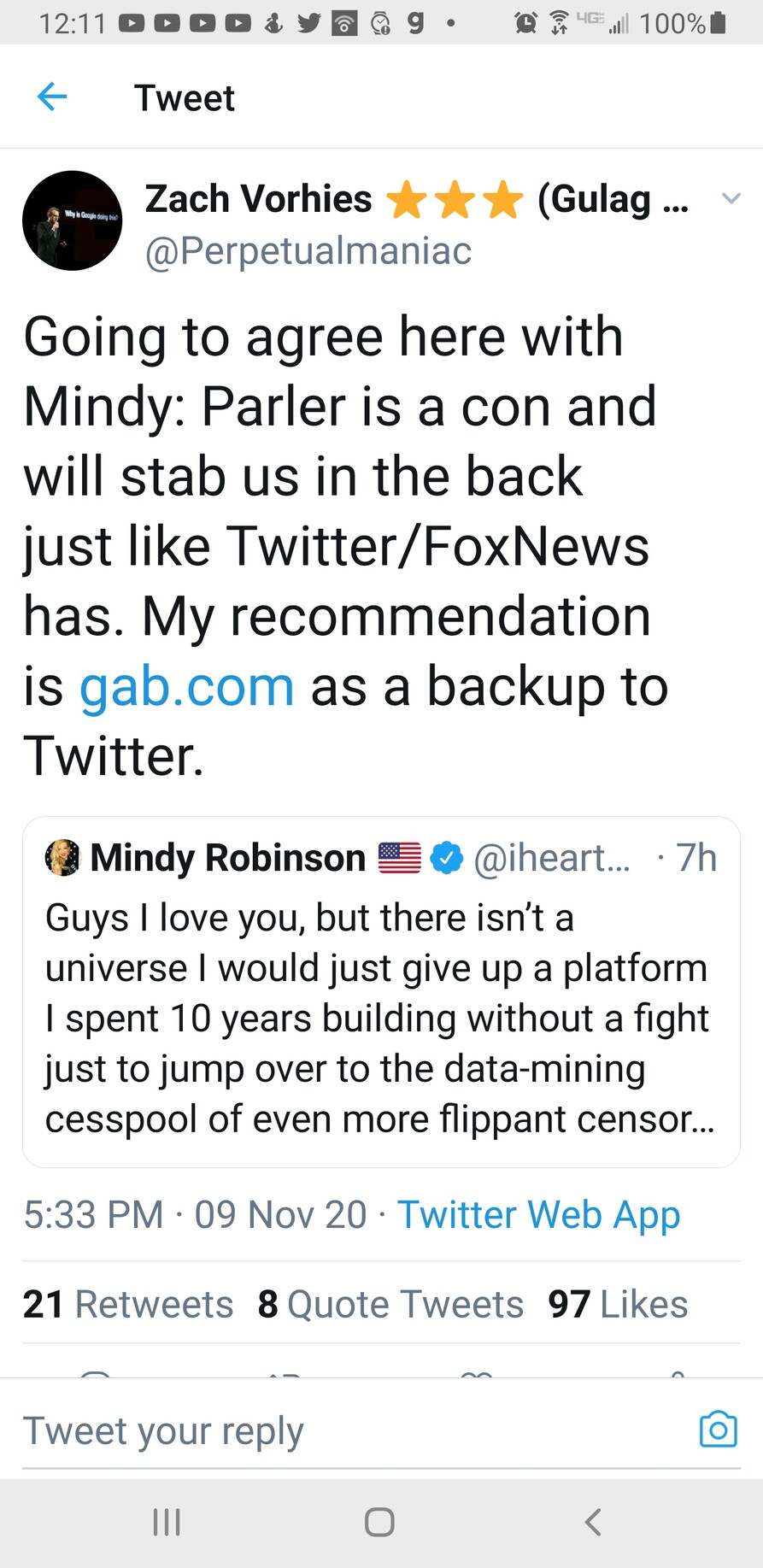Image resolution: width=763 pixels, height=1568 pixels.
Task: Tap the back arrow beside Tweet
Action: pos(52,97)
